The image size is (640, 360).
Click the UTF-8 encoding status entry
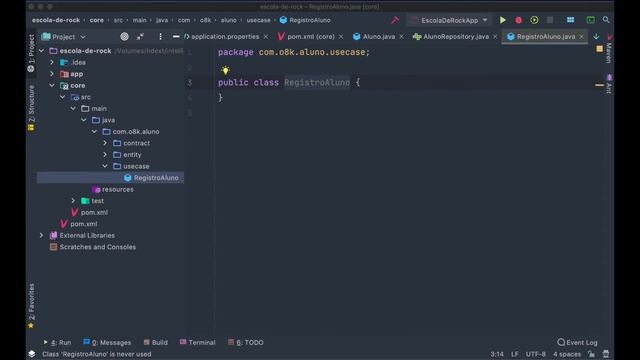point(536,354)
